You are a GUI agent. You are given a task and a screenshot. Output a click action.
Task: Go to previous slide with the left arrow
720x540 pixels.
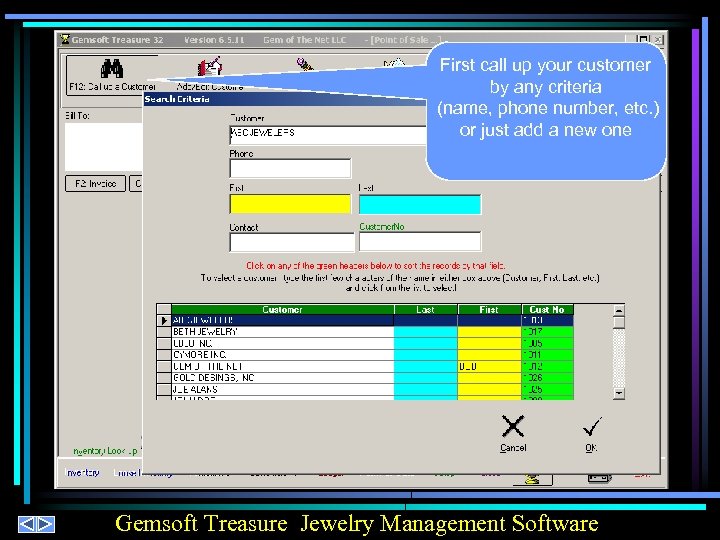[x=27, y=524]
